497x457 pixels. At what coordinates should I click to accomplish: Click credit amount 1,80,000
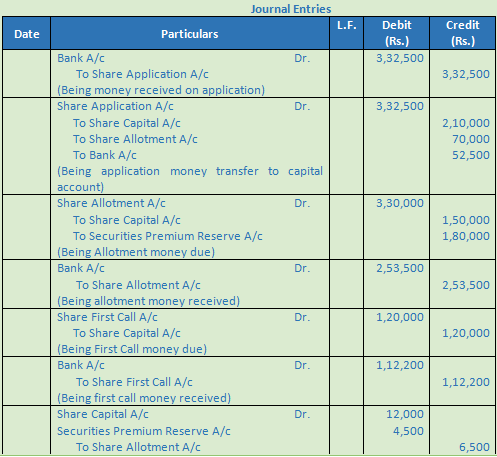[x=466, y=236]
